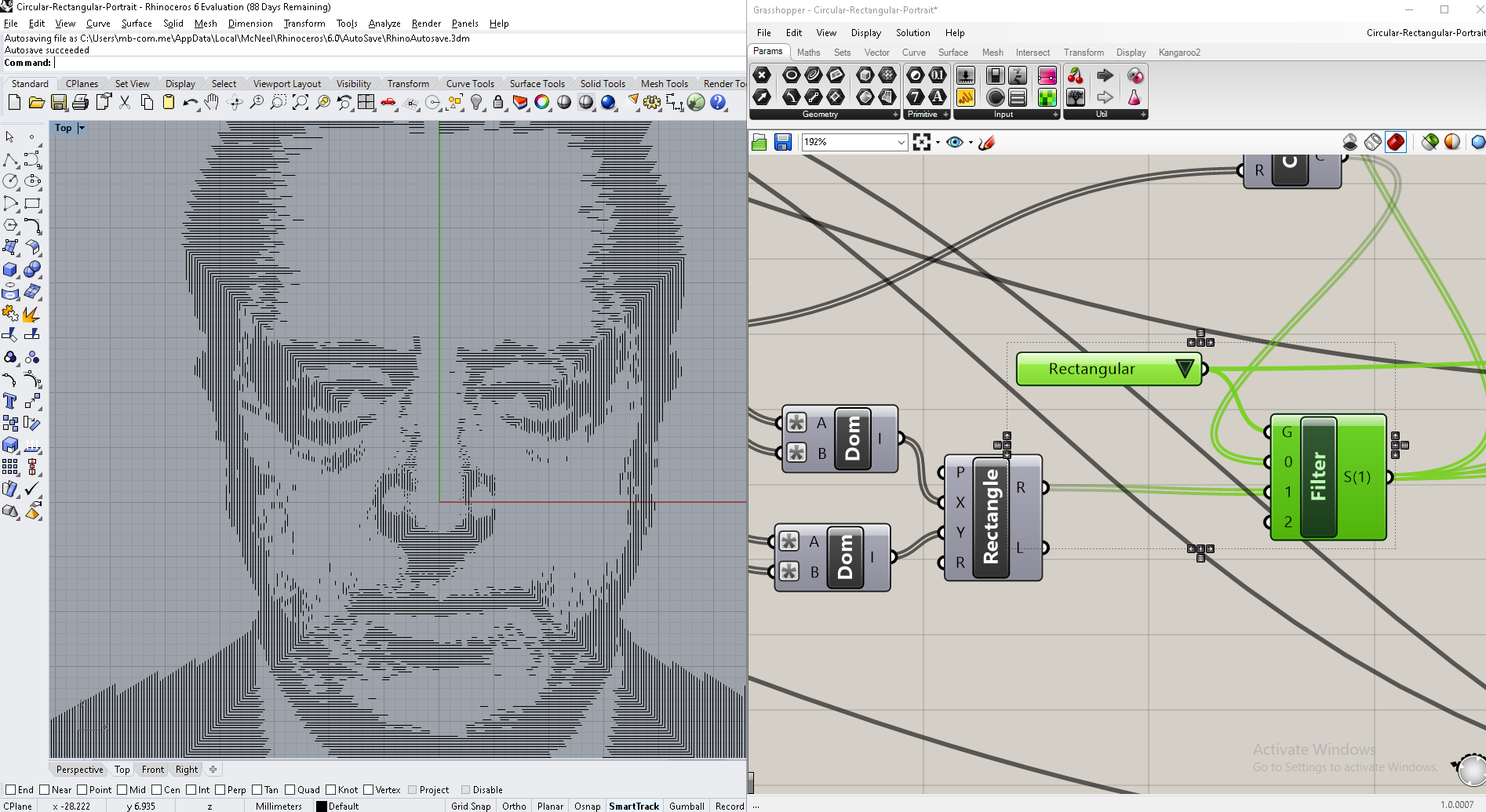The height and width of the screenshot is (812, 1486).
Task: Click the red car icon in Rhino toolbar
Action: click(x=388, y=103)
